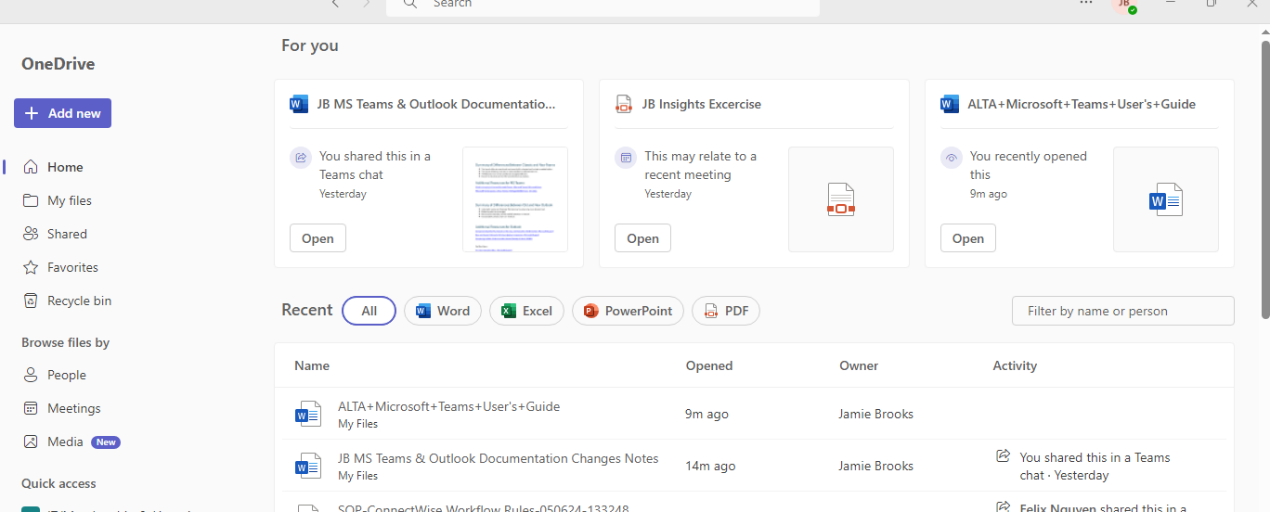Click the My files folder icon
This screenshot has width=1270, height=512.
click(31, 200)
